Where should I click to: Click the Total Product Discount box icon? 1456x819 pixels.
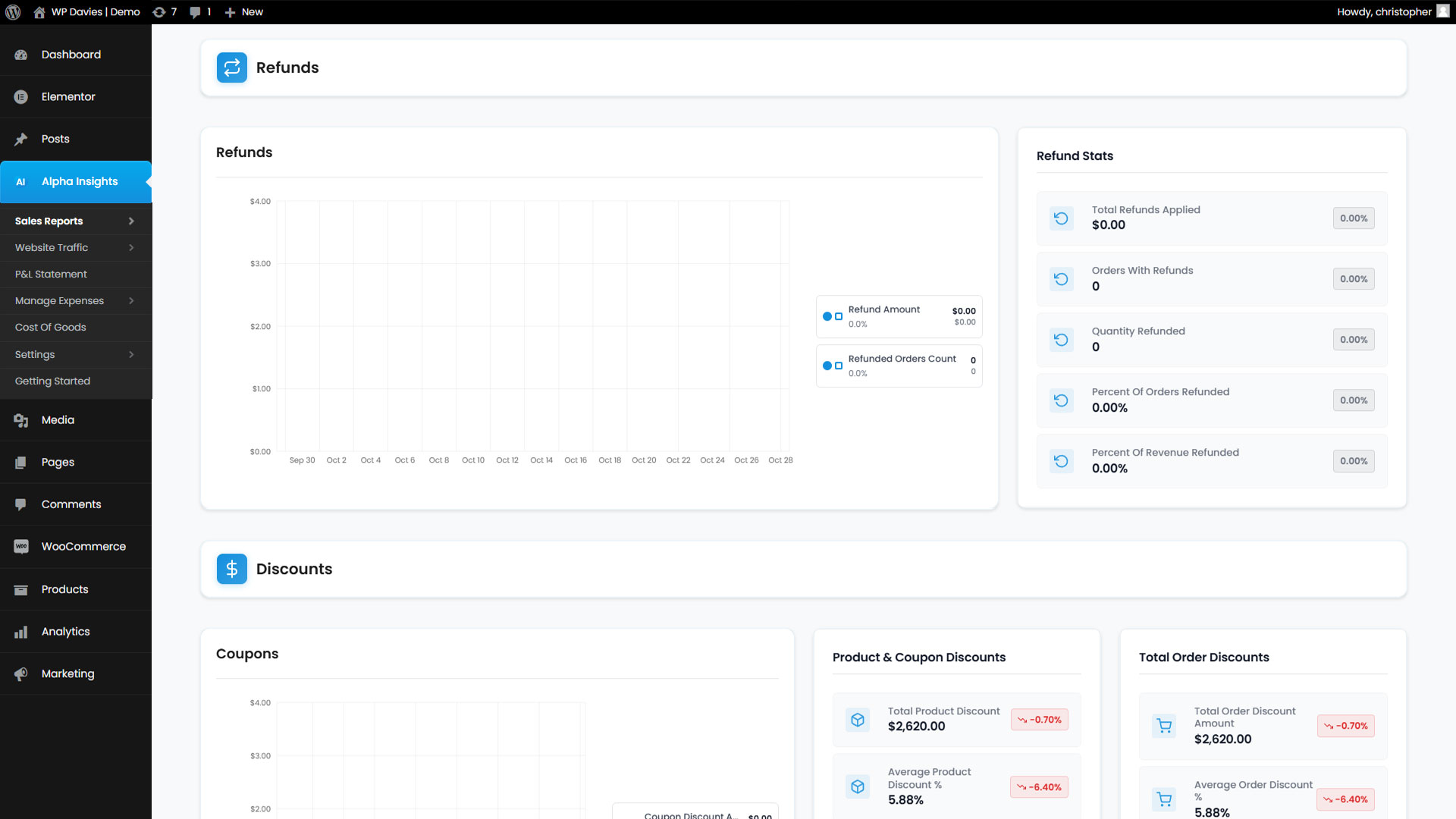coord(857,720)
